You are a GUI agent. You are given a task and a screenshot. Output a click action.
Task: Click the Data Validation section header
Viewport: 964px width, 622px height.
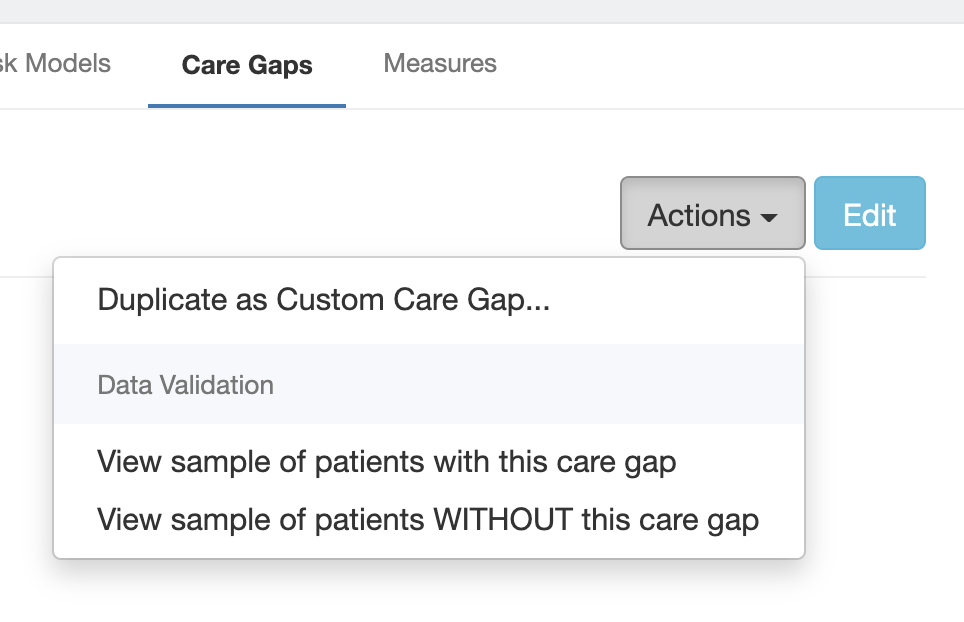(185, 385)
